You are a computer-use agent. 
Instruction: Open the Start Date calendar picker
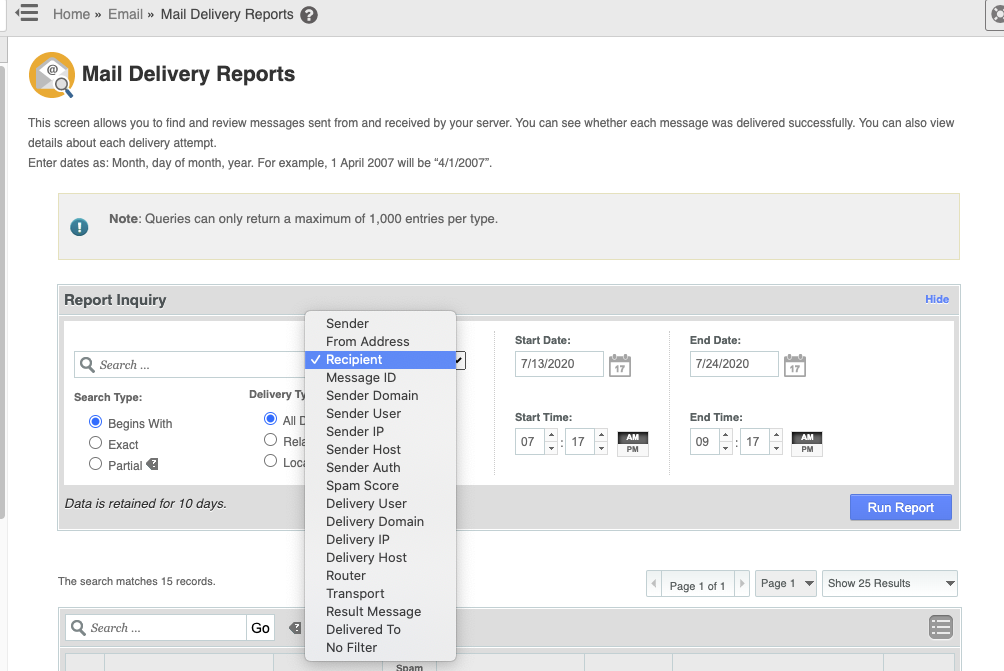619,365
